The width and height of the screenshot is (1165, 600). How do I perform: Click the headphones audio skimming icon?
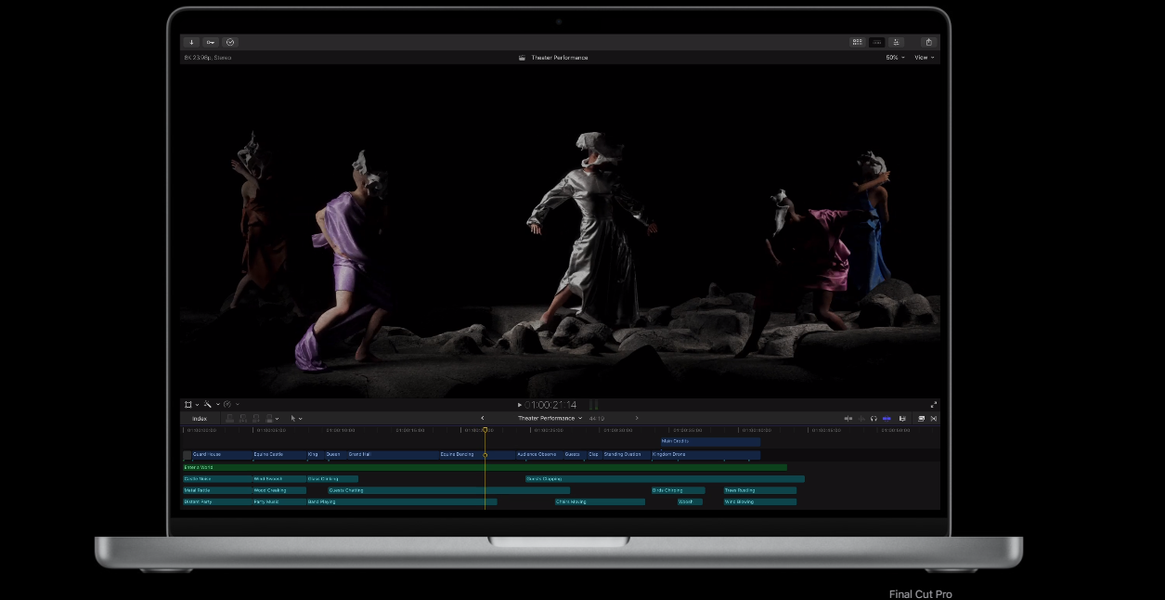click(873, 418)
